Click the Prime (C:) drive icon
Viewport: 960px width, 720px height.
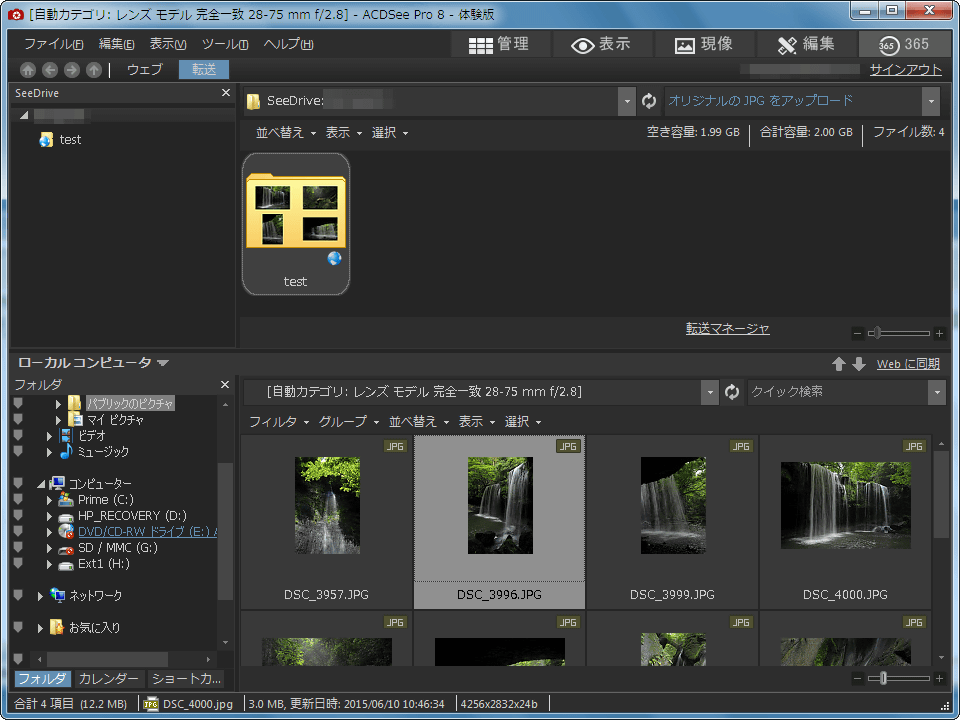[65, 500]
